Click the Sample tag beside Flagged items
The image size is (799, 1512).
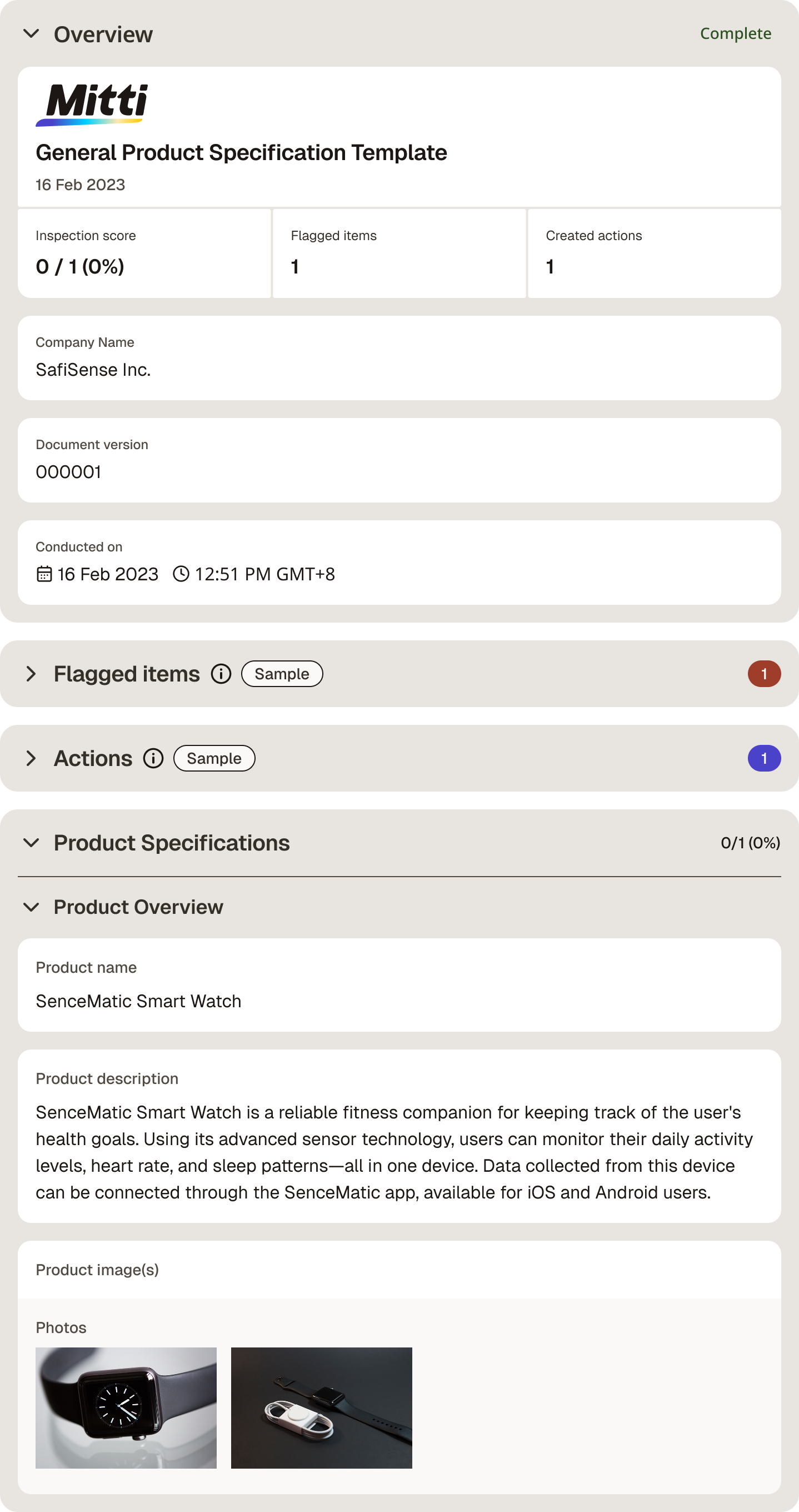[282, 674]
